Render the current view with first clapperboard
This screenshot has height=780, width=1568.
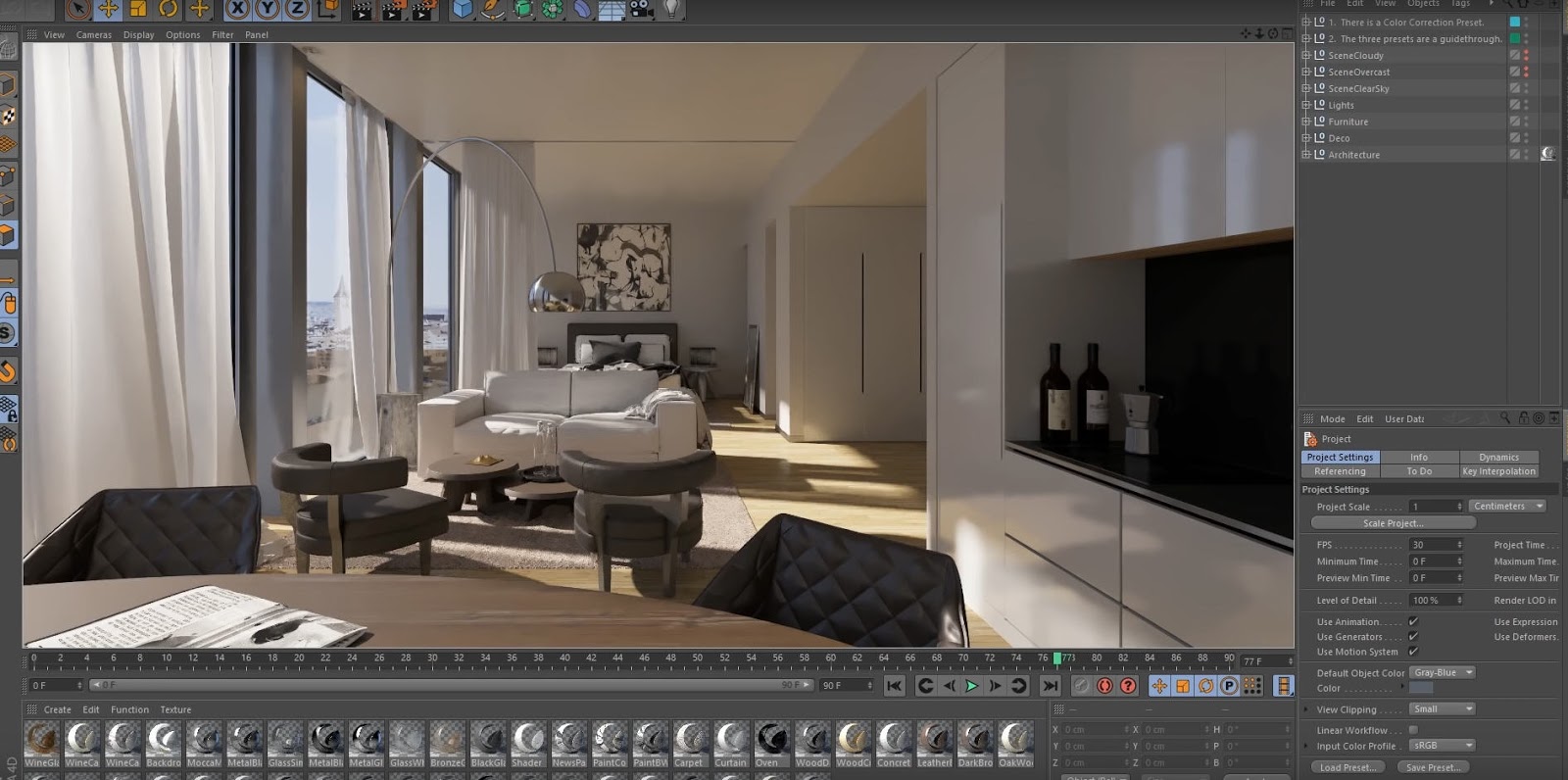[362, 10]
